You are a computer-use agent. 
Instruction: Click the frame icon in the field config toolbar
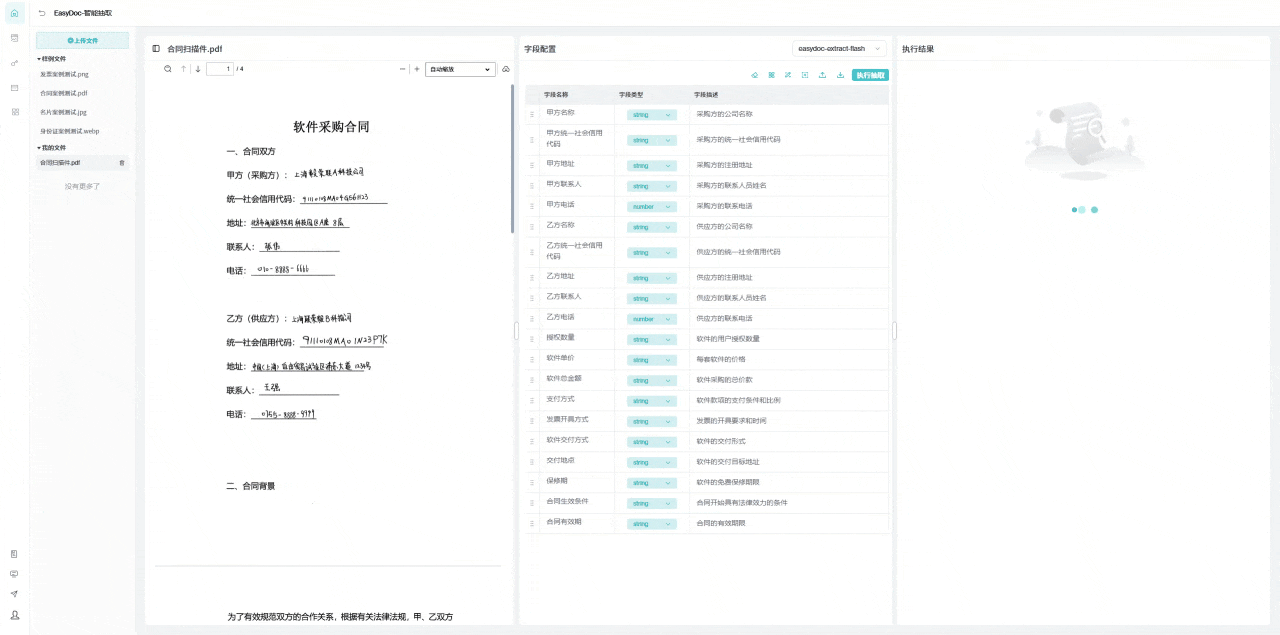pos(805,75)
